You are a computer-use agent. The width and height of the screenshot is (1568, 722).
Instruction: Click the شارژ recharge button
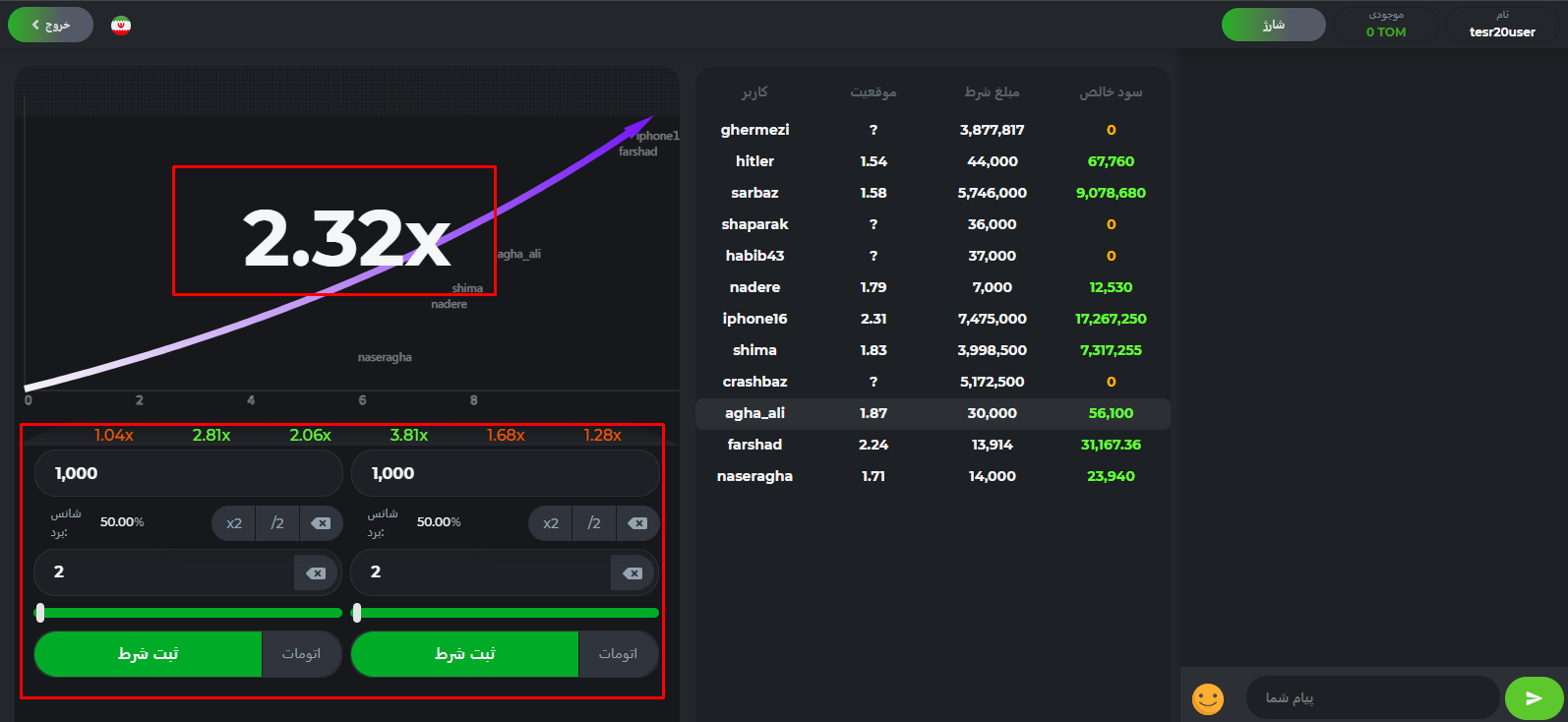click(x=1273, y=25)
